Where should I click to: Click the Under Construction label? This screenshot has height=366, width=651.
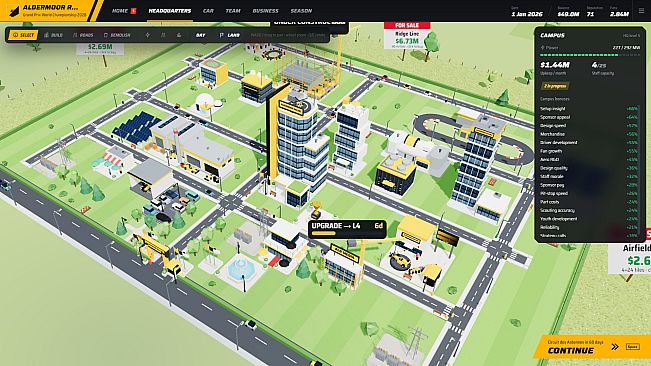pos(309,23)
